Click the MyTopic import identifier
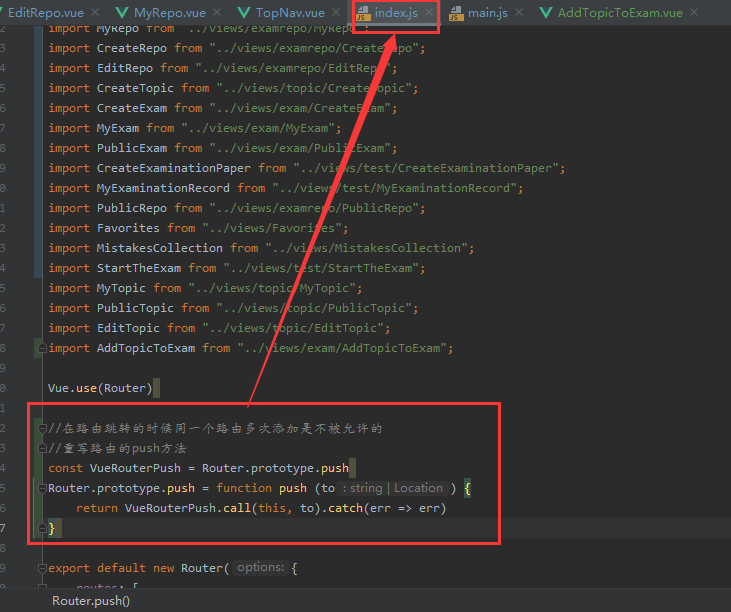The image size is (731, 612). (x=121, y=289)
